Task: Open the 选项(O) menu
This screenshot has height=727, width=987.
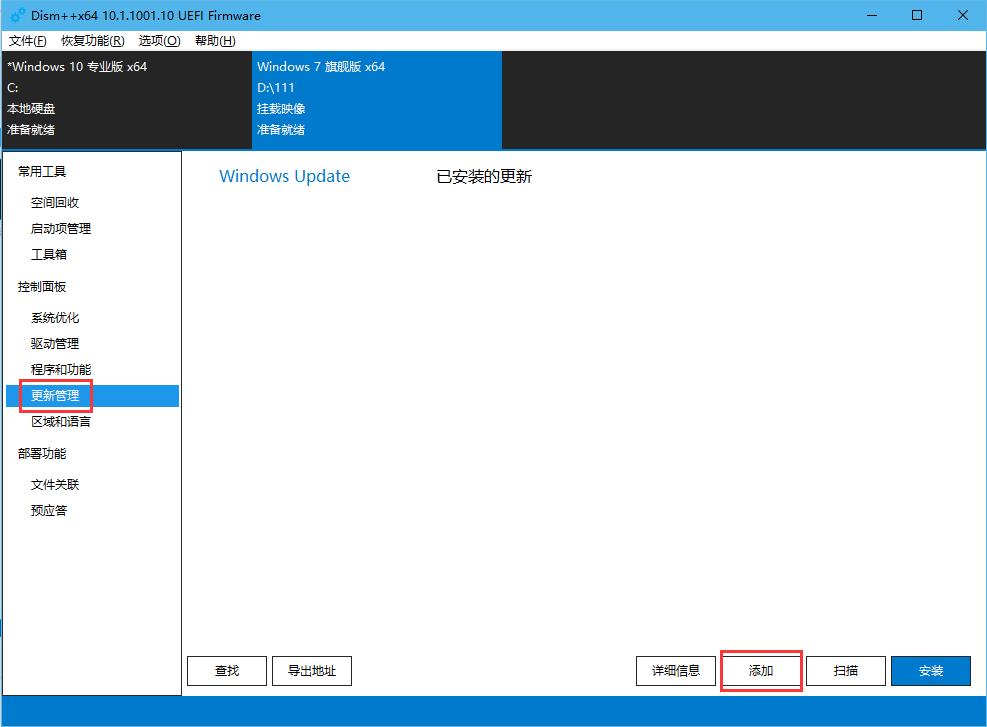Action: click(158, 41)
